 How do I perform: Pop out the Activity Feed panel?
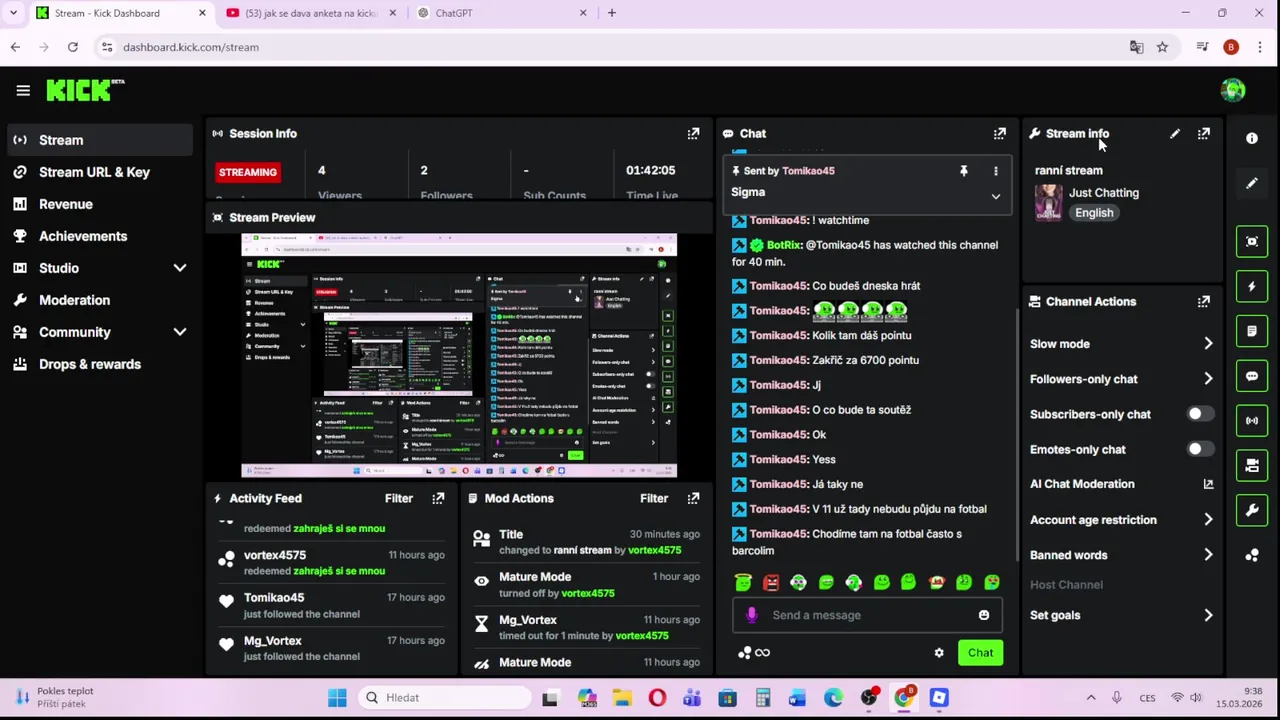438,498
